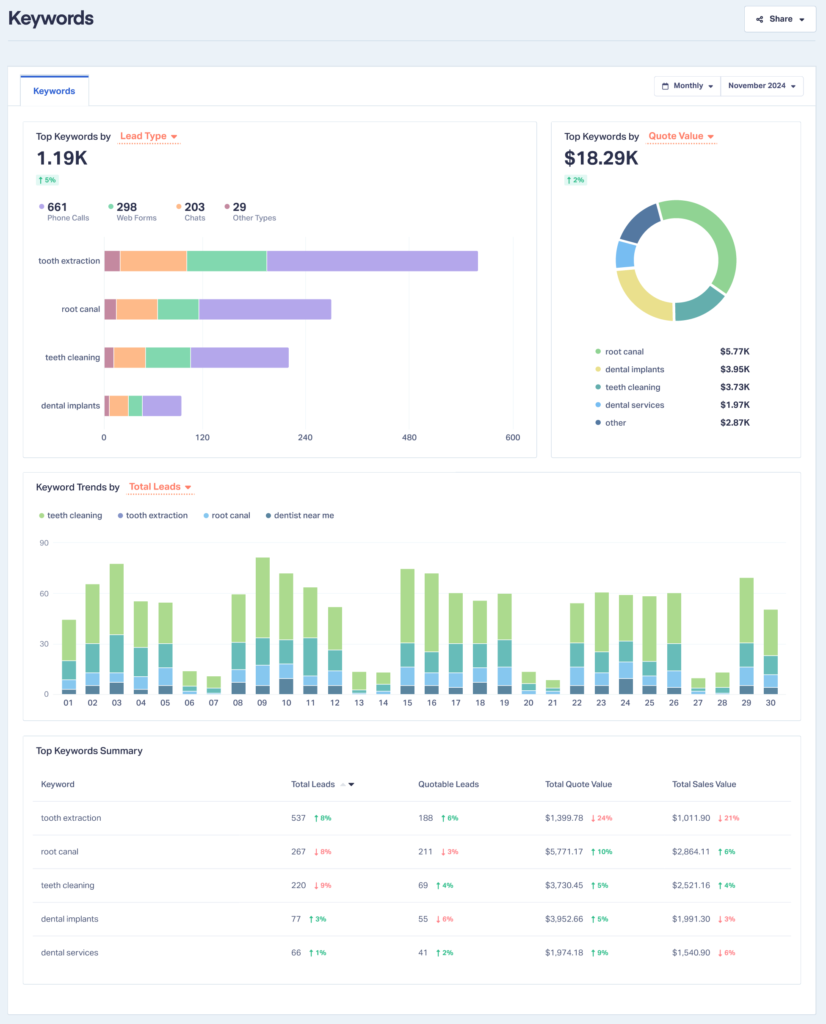This screenshot has height=1024, width=826.
Task: Click the 5% increase badge under 1.19K
Action: pos(47,180)
